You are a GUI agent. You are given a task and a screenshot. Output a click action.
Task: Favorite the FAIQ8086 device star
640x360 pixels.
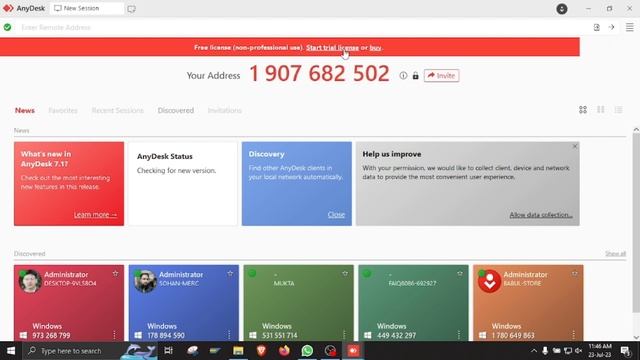[460, 273]
